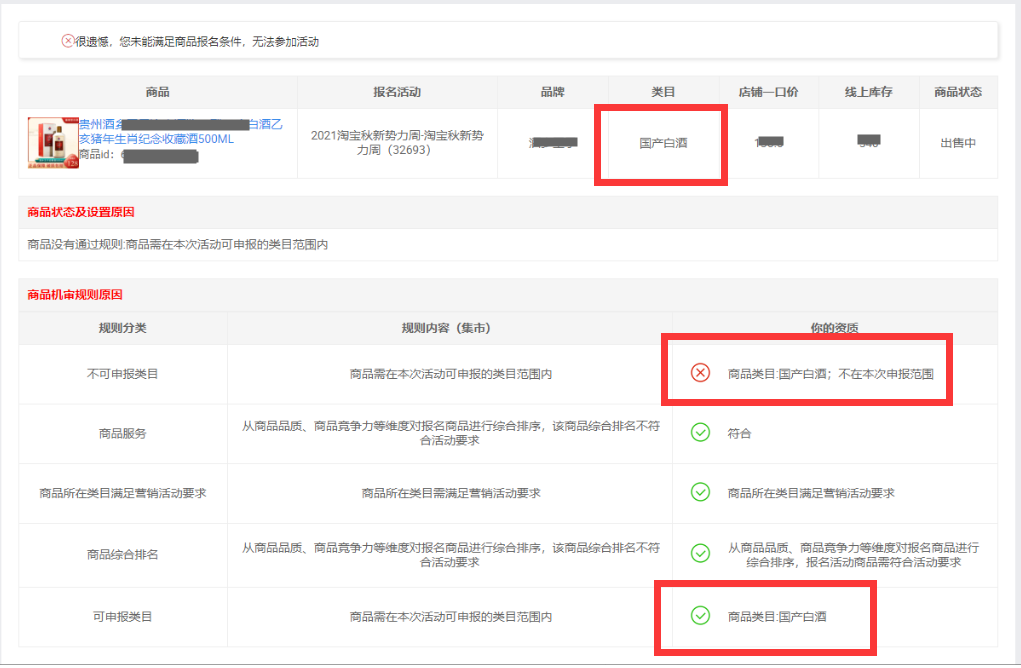Viewport: 1021px width, 668px height.
Task: Click green check in 商品所在类目满足营销活动要求 row
Action: [x=701, y=492]
